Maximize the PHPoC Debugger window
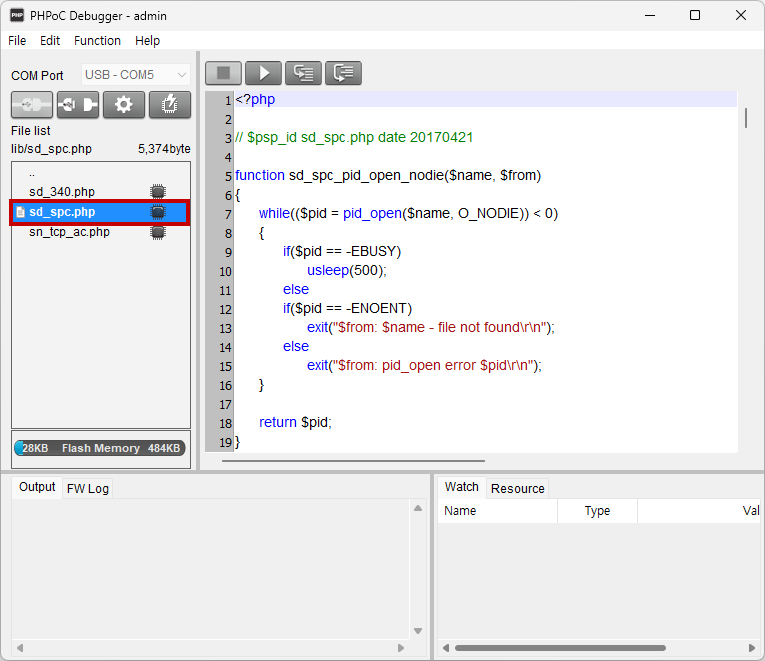 [695, 15]
